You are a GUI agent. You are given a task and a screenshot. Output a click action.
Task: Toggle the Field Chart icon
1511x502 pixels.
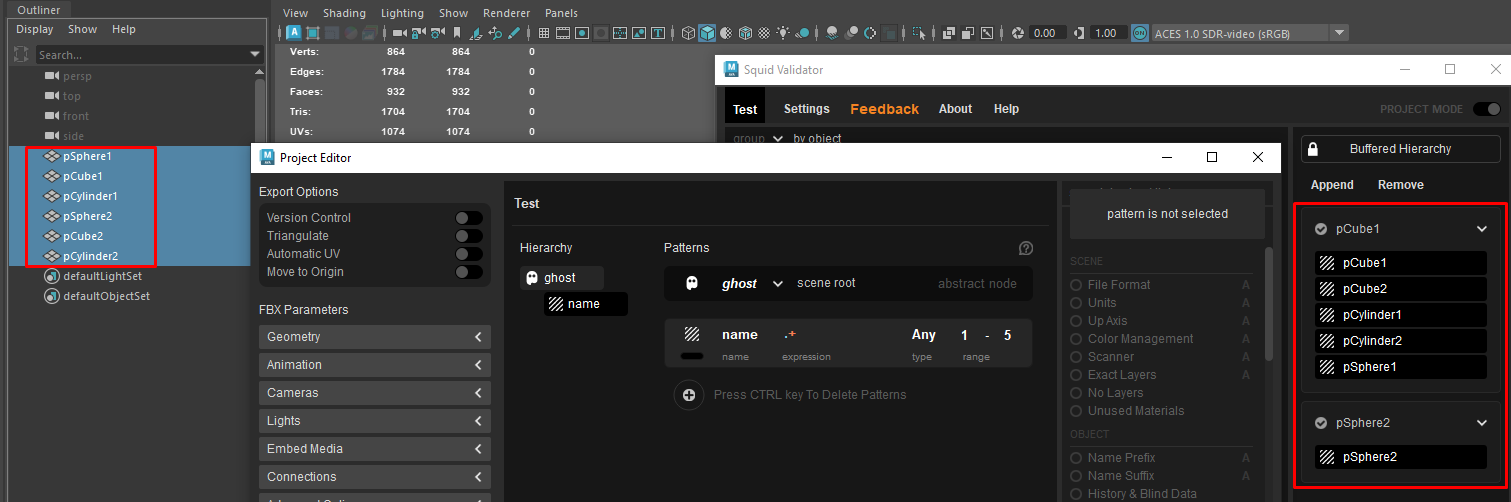pos(620,33)
